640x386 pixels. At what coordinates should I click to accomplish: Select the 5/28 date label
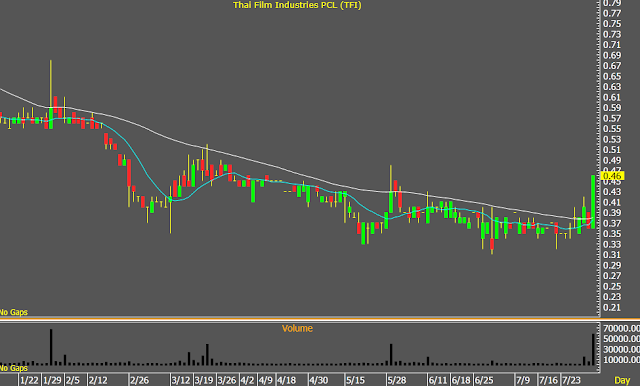tap(397, 380)
